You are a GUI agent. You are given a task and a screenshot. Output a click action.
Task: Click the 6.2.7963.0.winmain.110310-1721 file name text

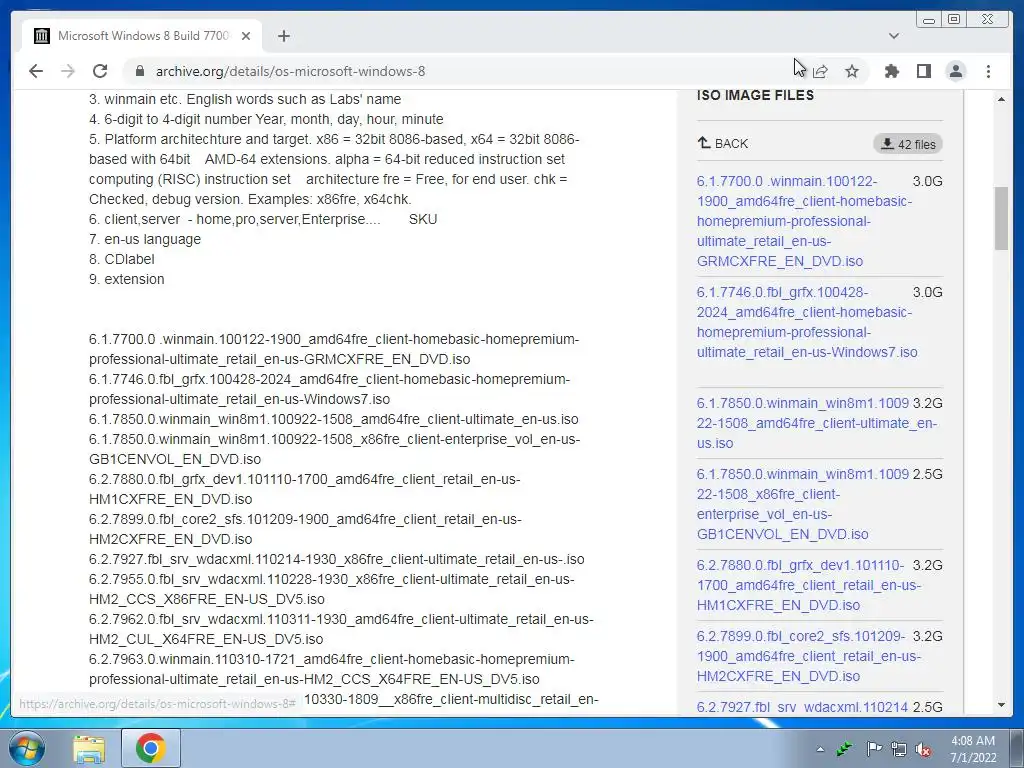[332, 669]
